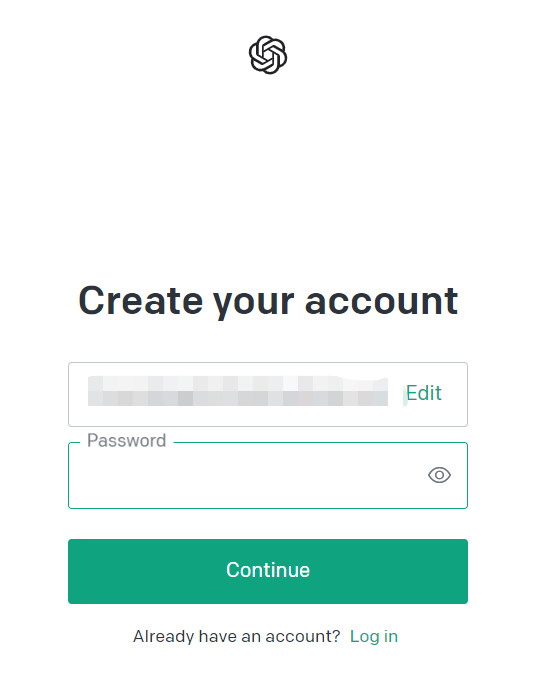Viewport: 536px width, 697px height.
Task: Open the Log in link
Action: 374,637
